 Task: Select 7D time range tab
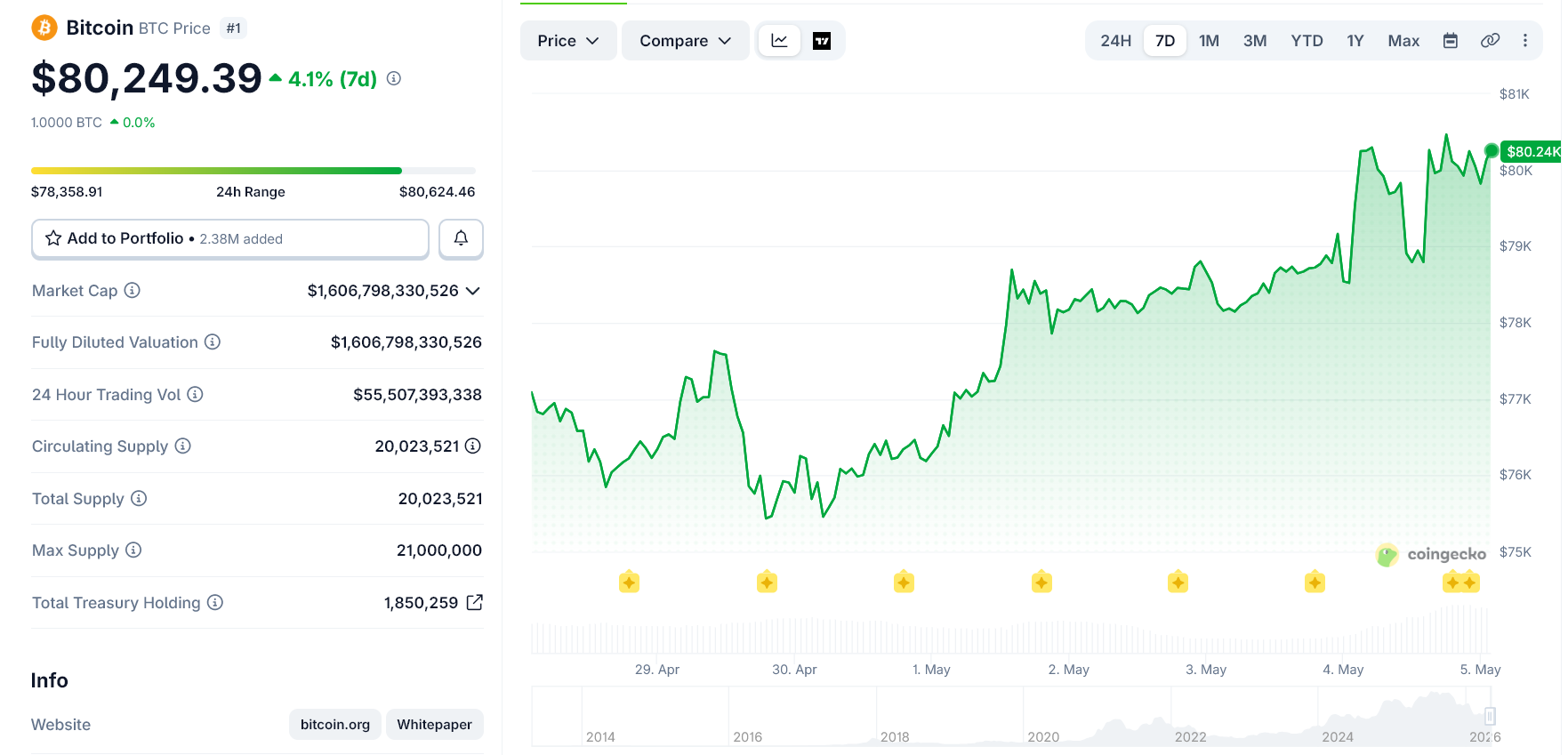tap(1165, 41)
